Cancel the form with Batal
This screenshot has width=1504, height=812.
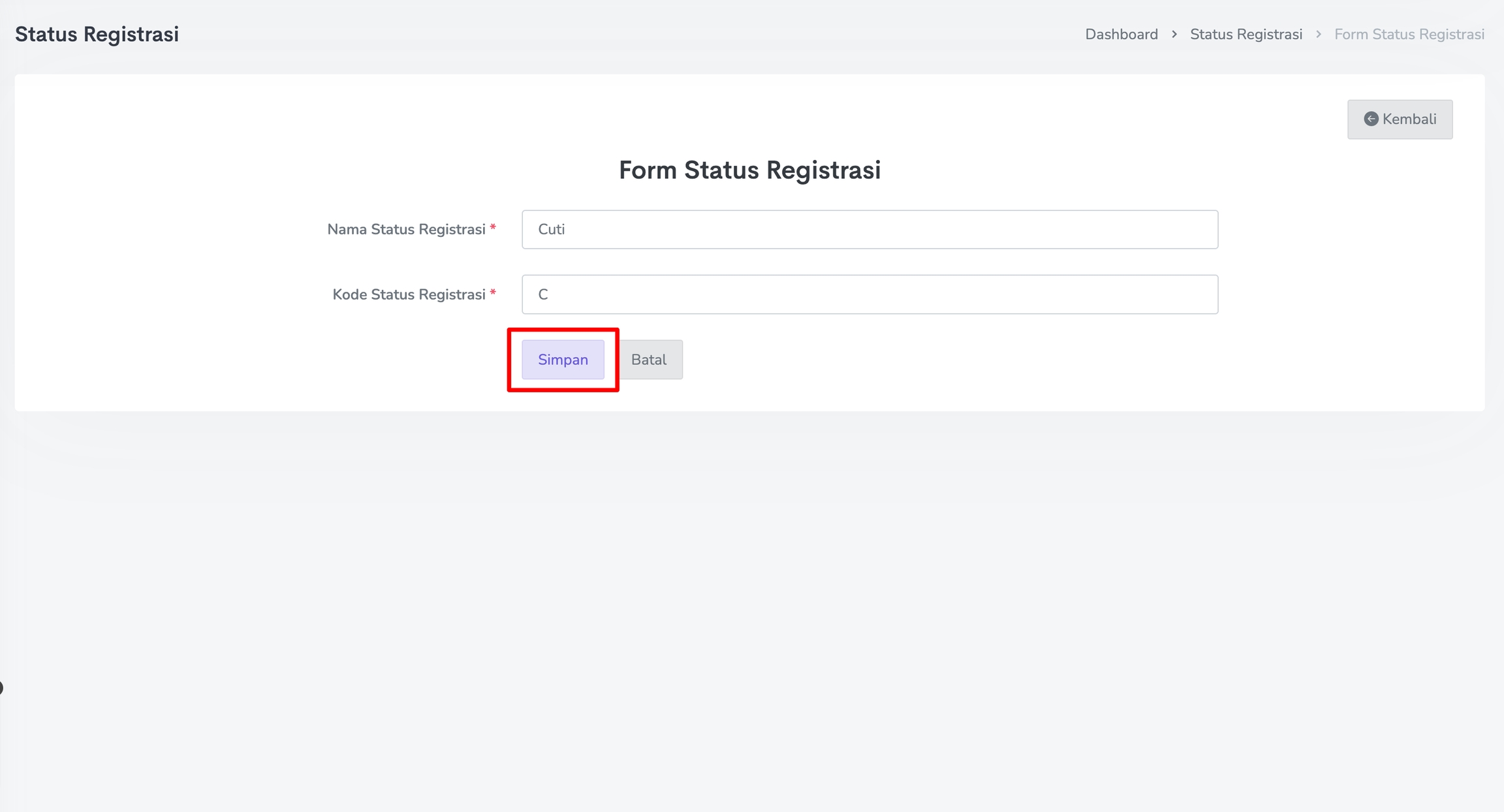coord(650,360)
